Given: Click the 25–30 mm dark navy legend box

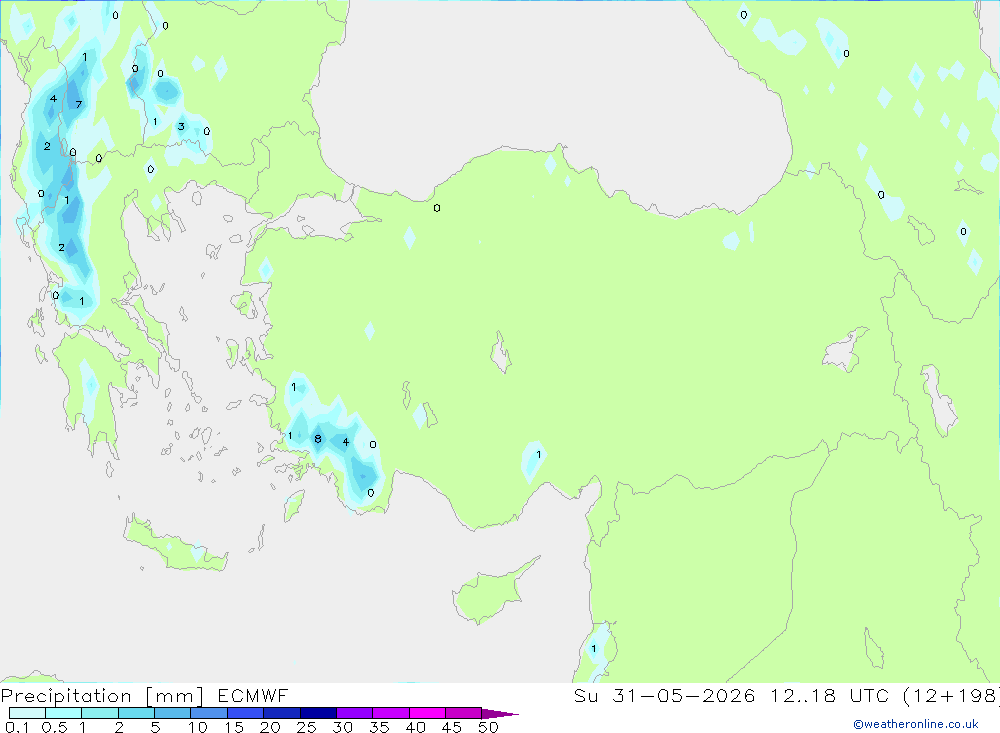Looking at the screenshot, I should [x=318, y=713].
